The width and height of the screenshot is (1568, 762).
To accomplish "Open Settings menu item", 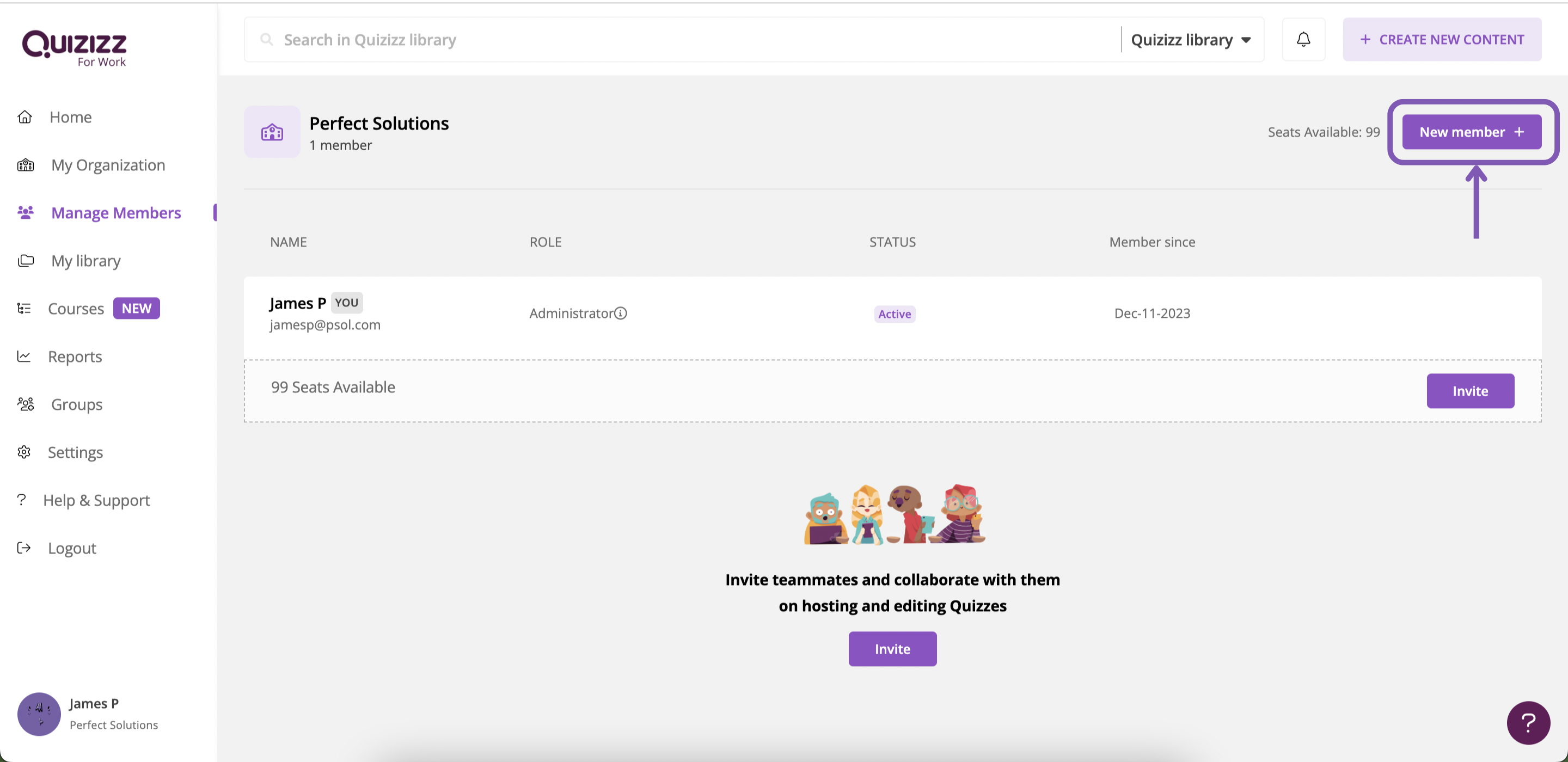I will [76, 452].
